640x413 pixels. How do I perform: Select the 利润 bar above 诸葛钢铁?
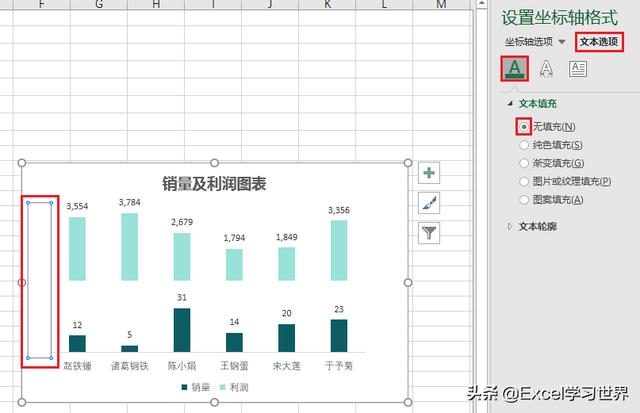tap(129, 247)
